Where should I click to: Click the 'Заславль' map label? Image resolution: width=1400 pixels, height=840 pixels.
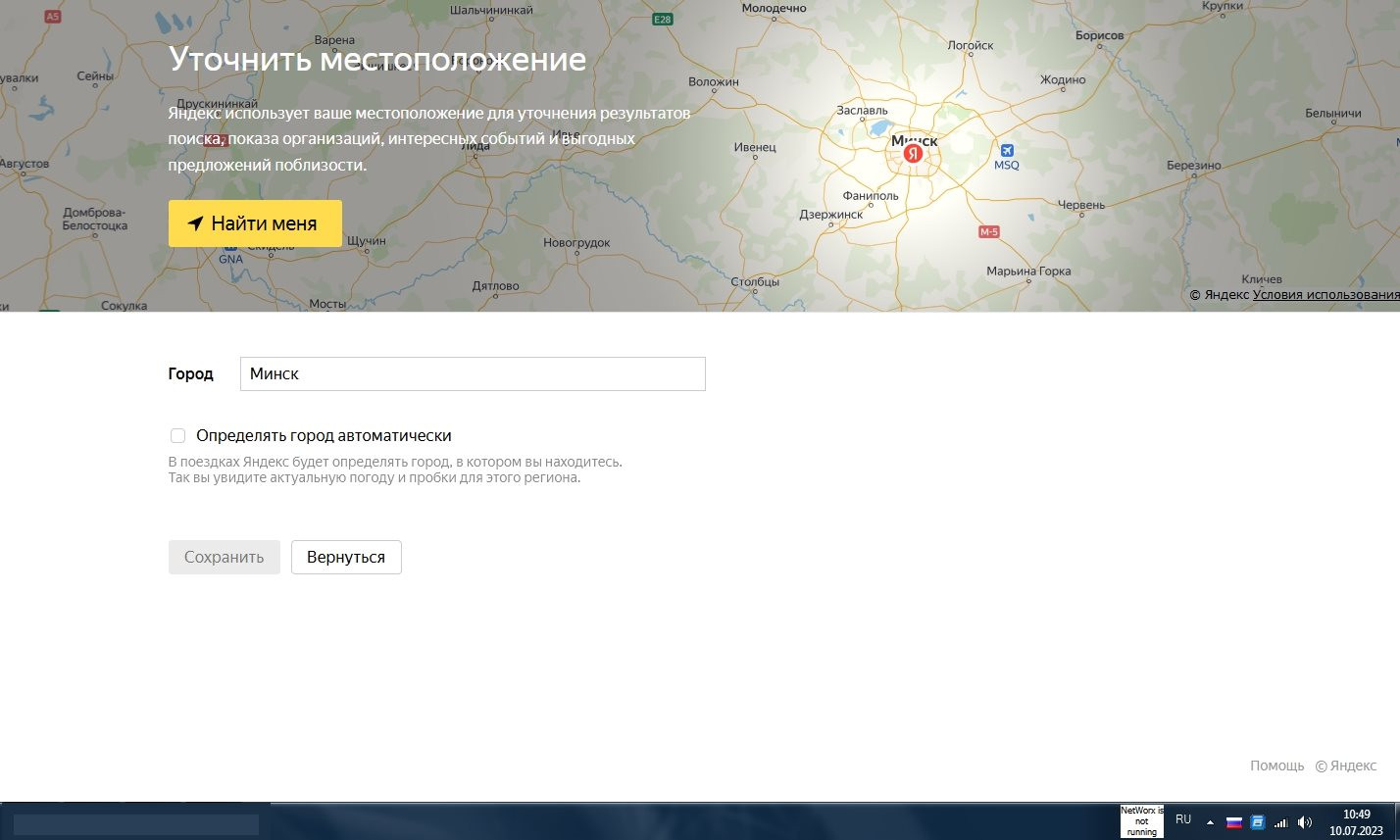(862, 111)
